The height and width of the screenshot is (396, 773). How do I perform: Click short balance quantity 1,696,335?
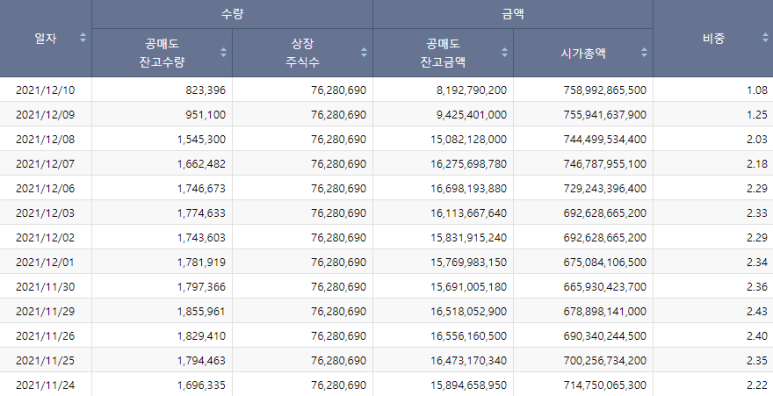pyautogui.click(x=202, y=385)
